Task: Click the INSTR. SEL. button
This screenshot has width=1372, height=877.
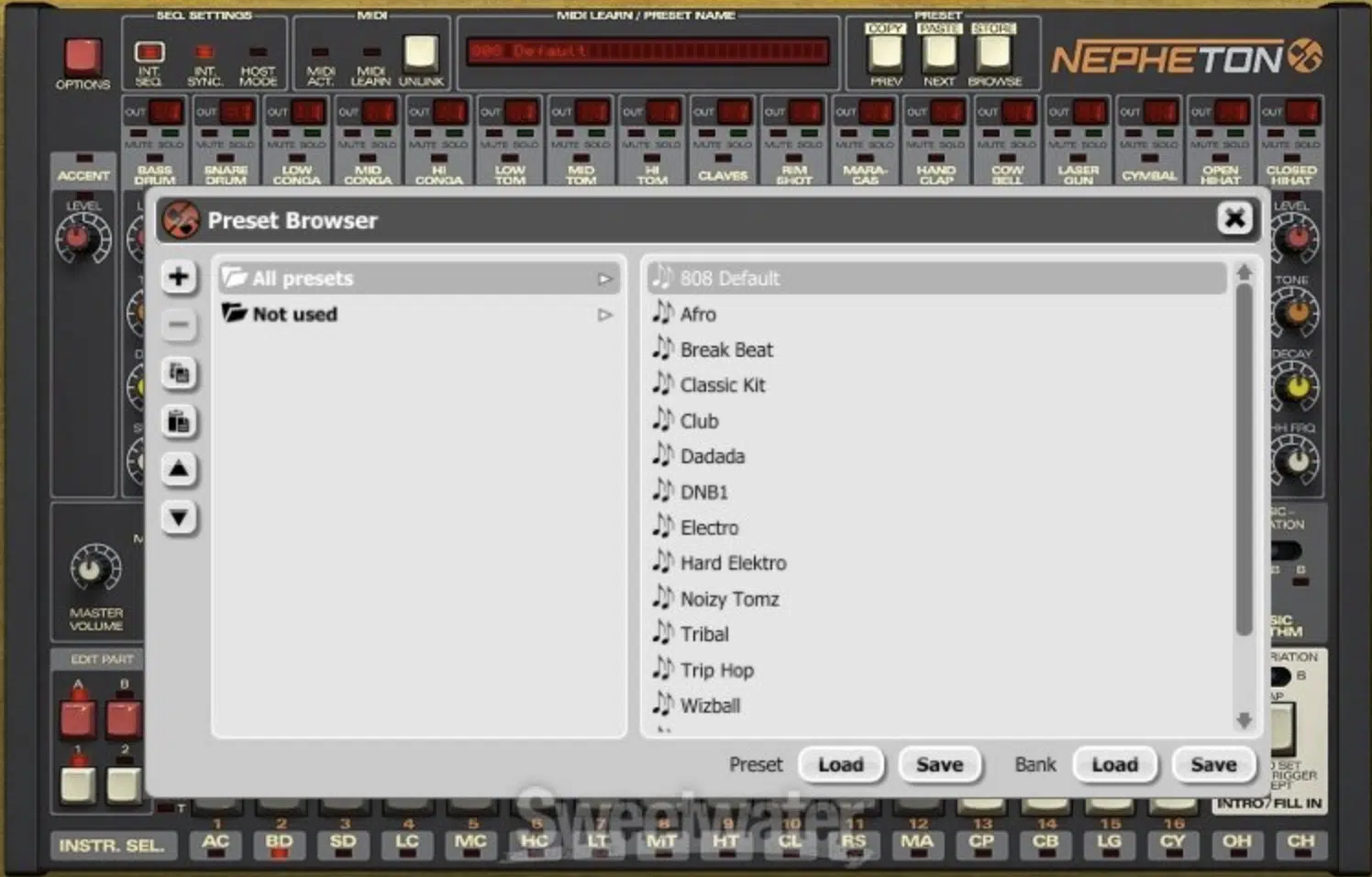Action: (111, 845)
